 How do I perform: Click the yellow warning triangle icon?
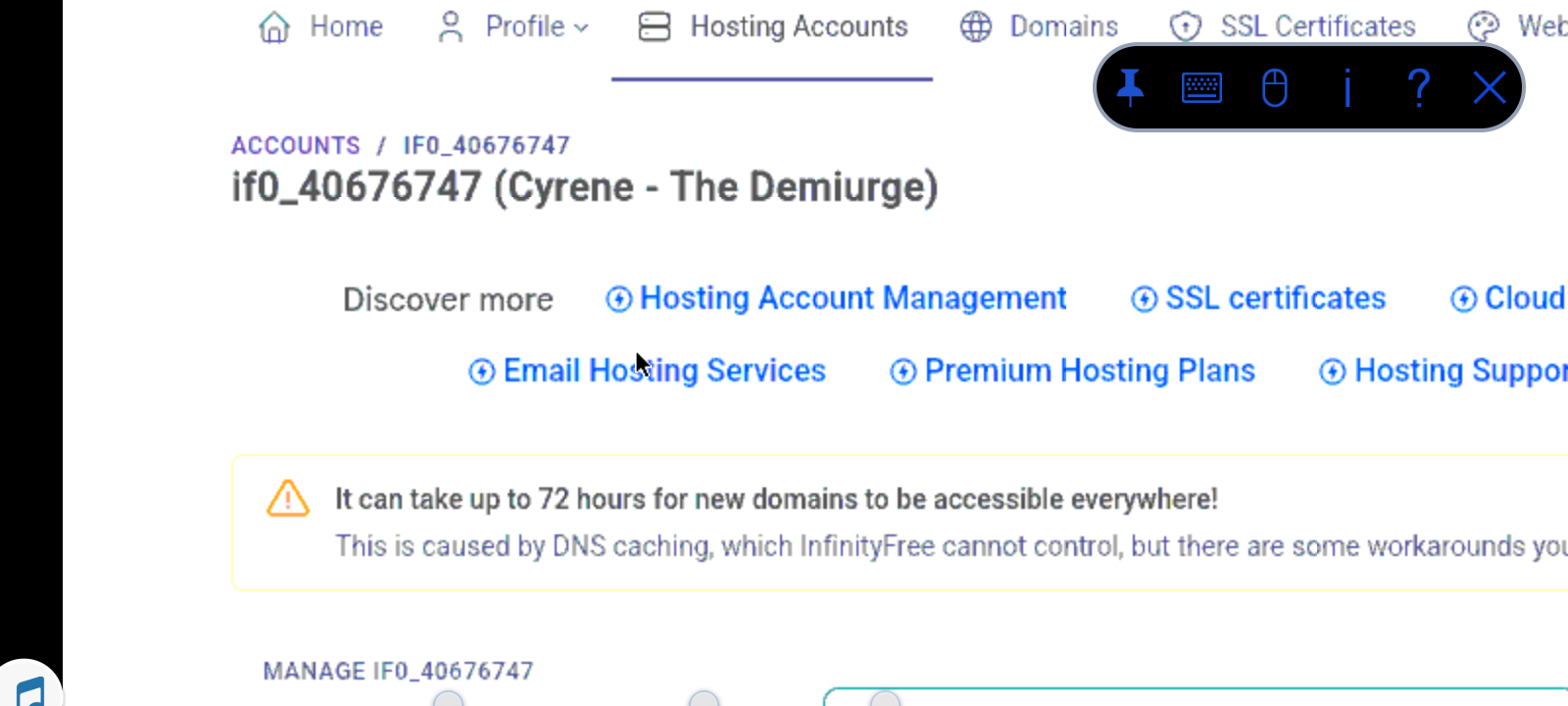287,499
